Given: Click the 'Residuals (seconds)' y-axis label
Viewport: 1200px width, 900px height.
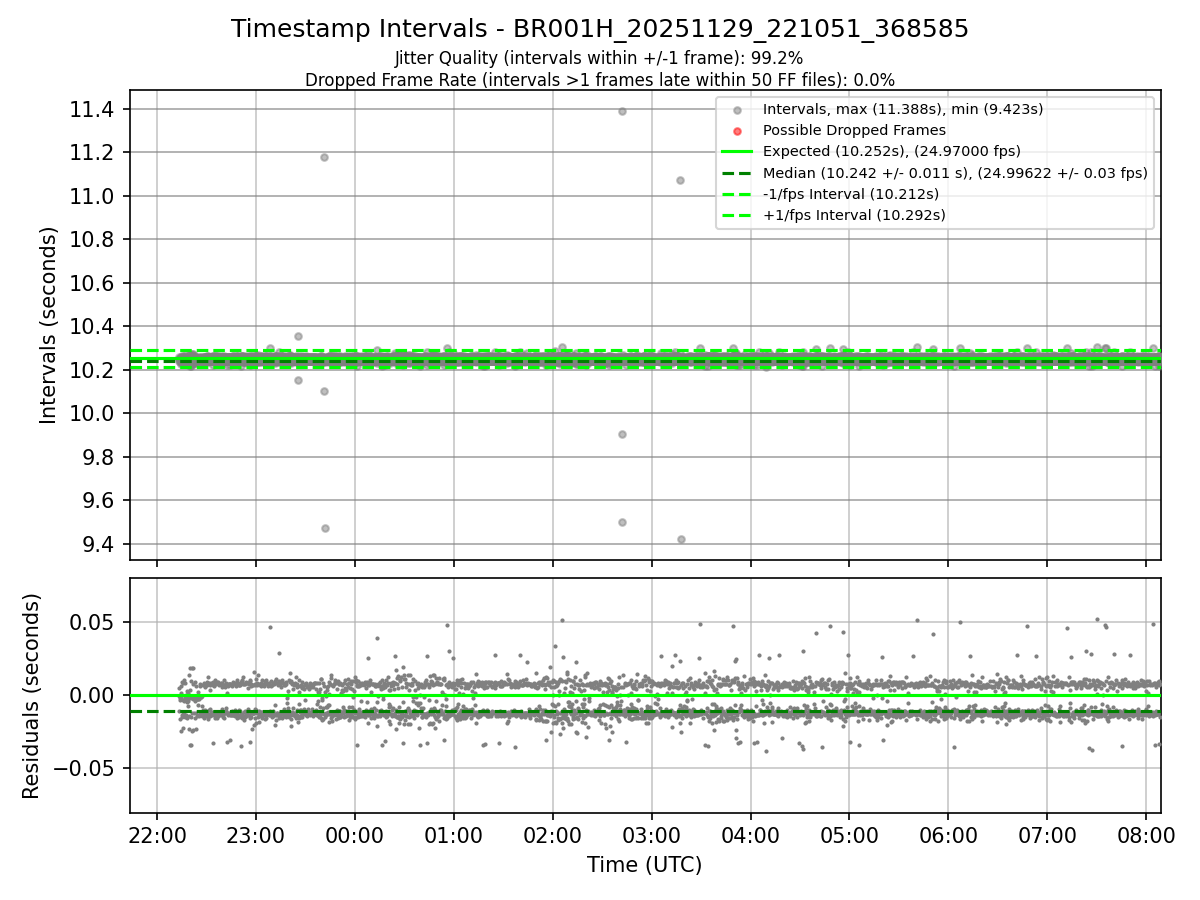Looking at the screenshot, I should [31, 696].
